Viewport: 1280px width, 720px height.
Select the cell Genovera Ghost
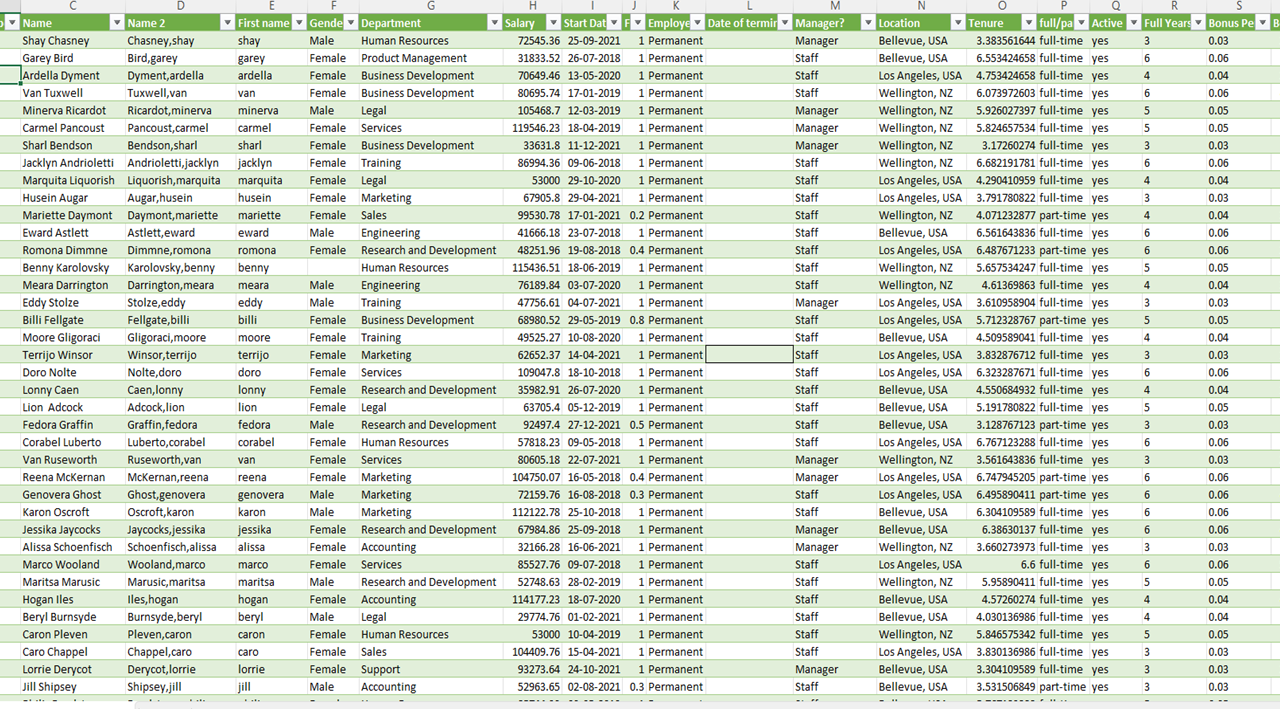tap(72, 495)
